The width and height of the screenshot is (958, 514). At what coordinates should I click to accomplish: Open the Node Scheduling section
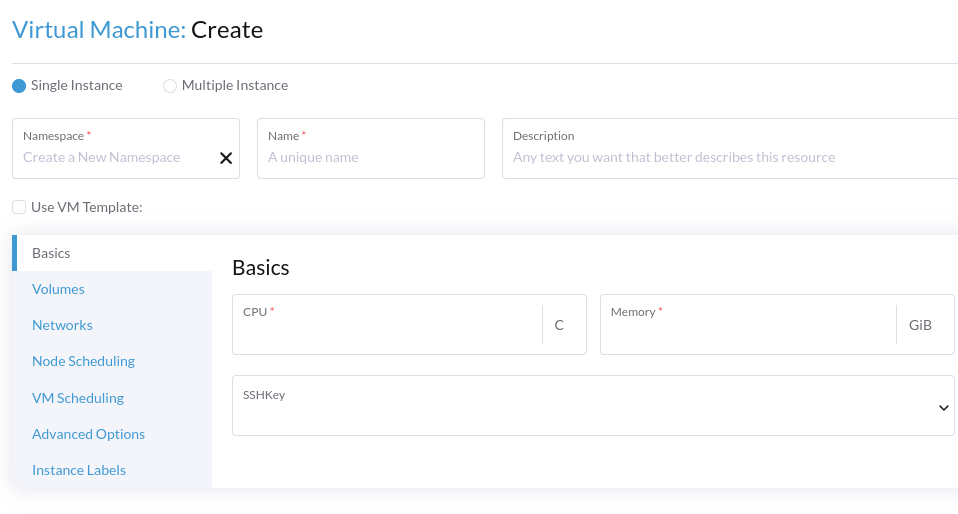coord(83,361)
